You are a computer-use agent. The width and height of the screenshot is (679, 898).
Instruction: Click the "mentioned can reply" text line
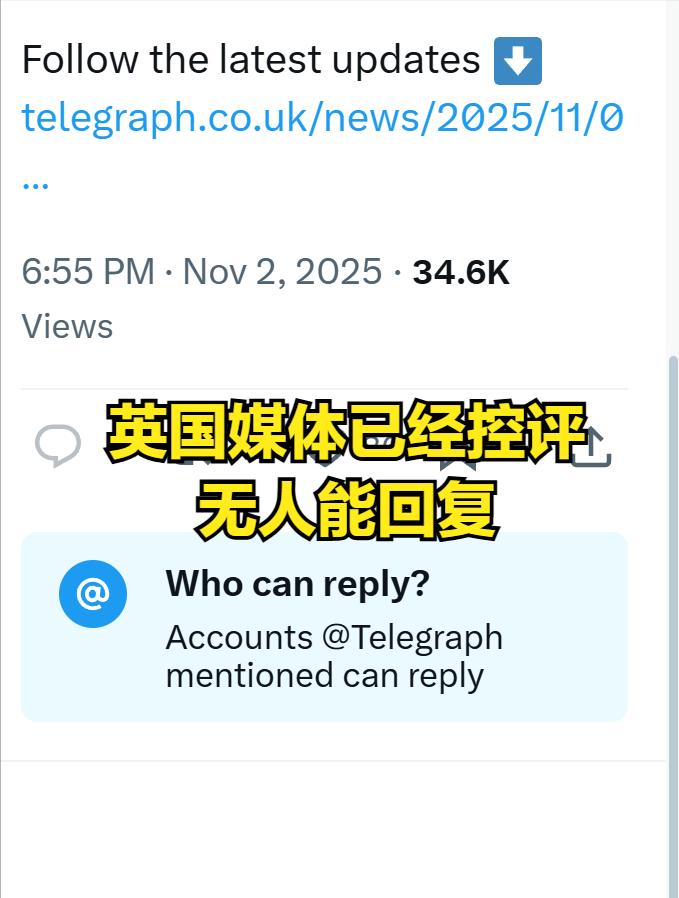[325, 676]
